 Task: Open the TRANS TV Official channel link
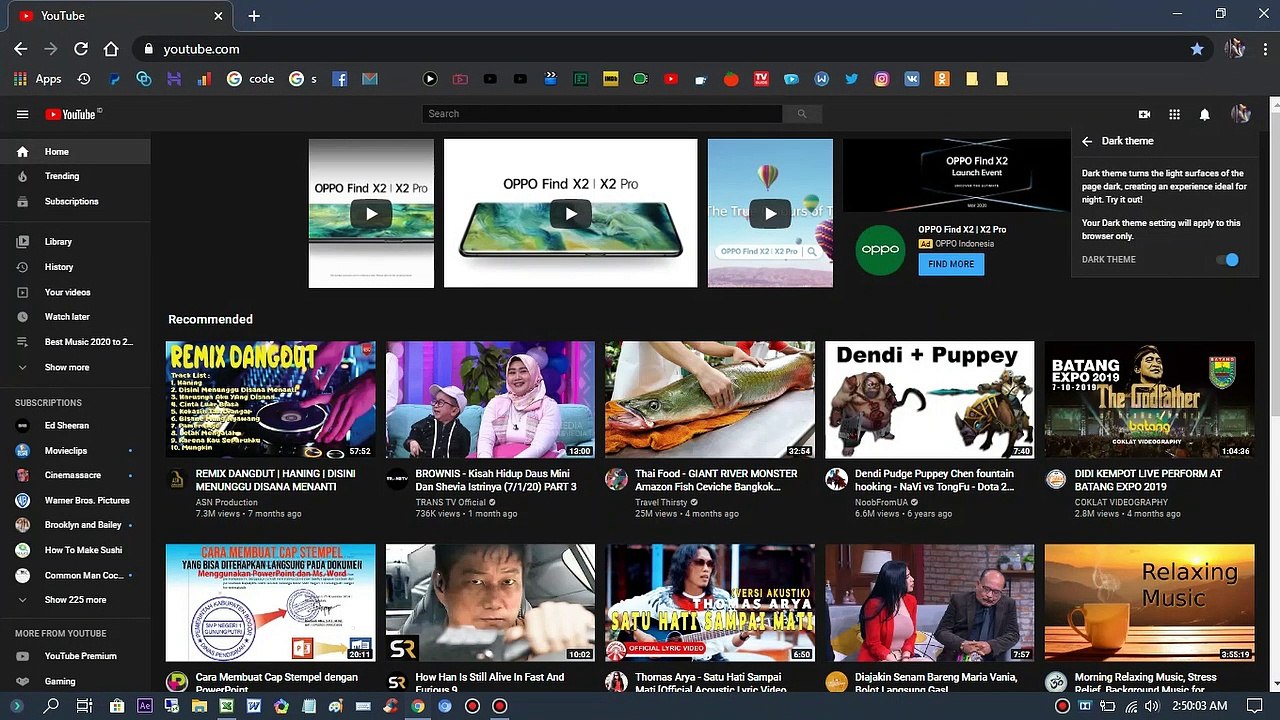click(450, 502)
